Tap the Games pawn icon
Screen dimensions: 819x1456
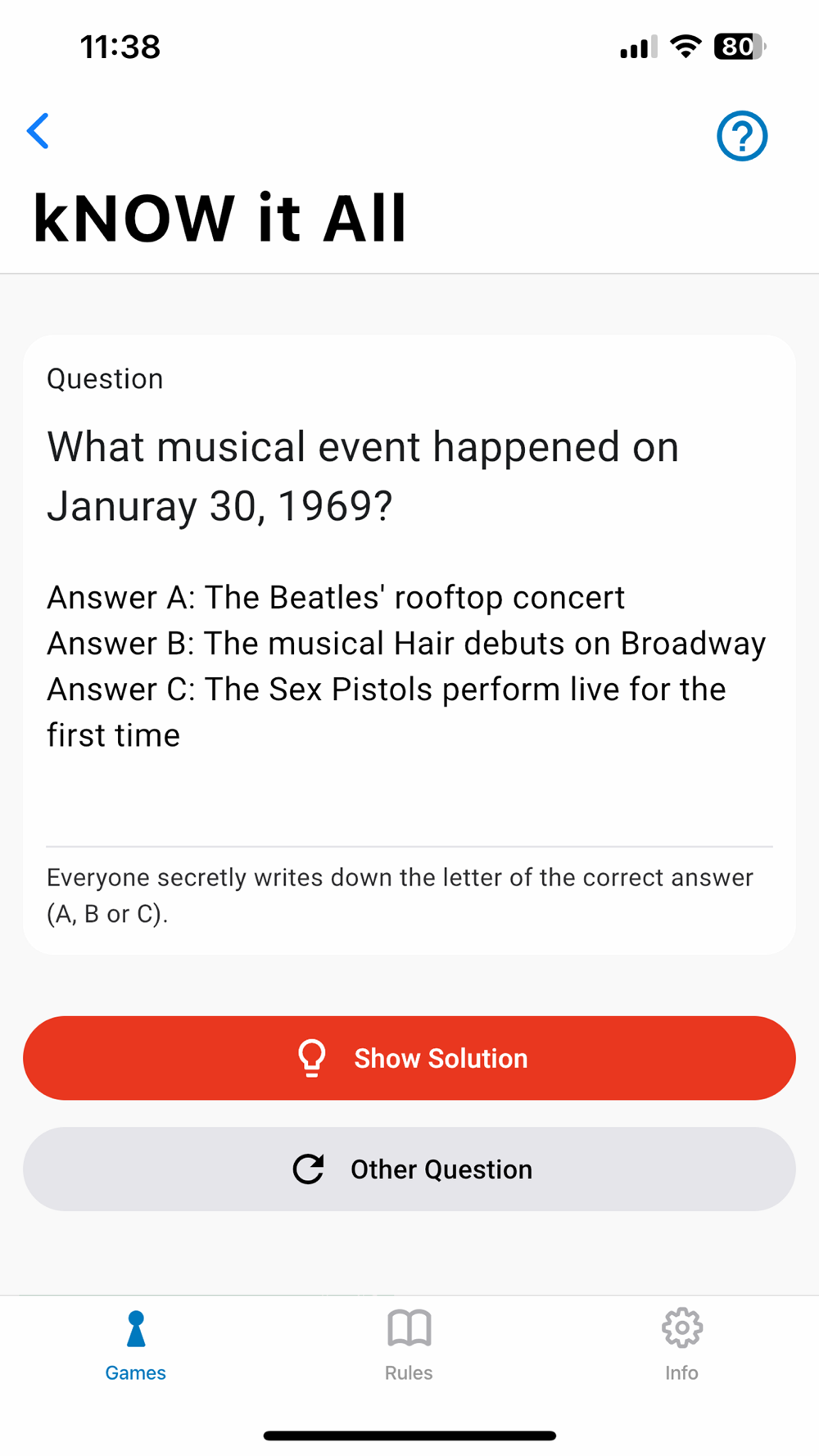tap(136, 1328)
